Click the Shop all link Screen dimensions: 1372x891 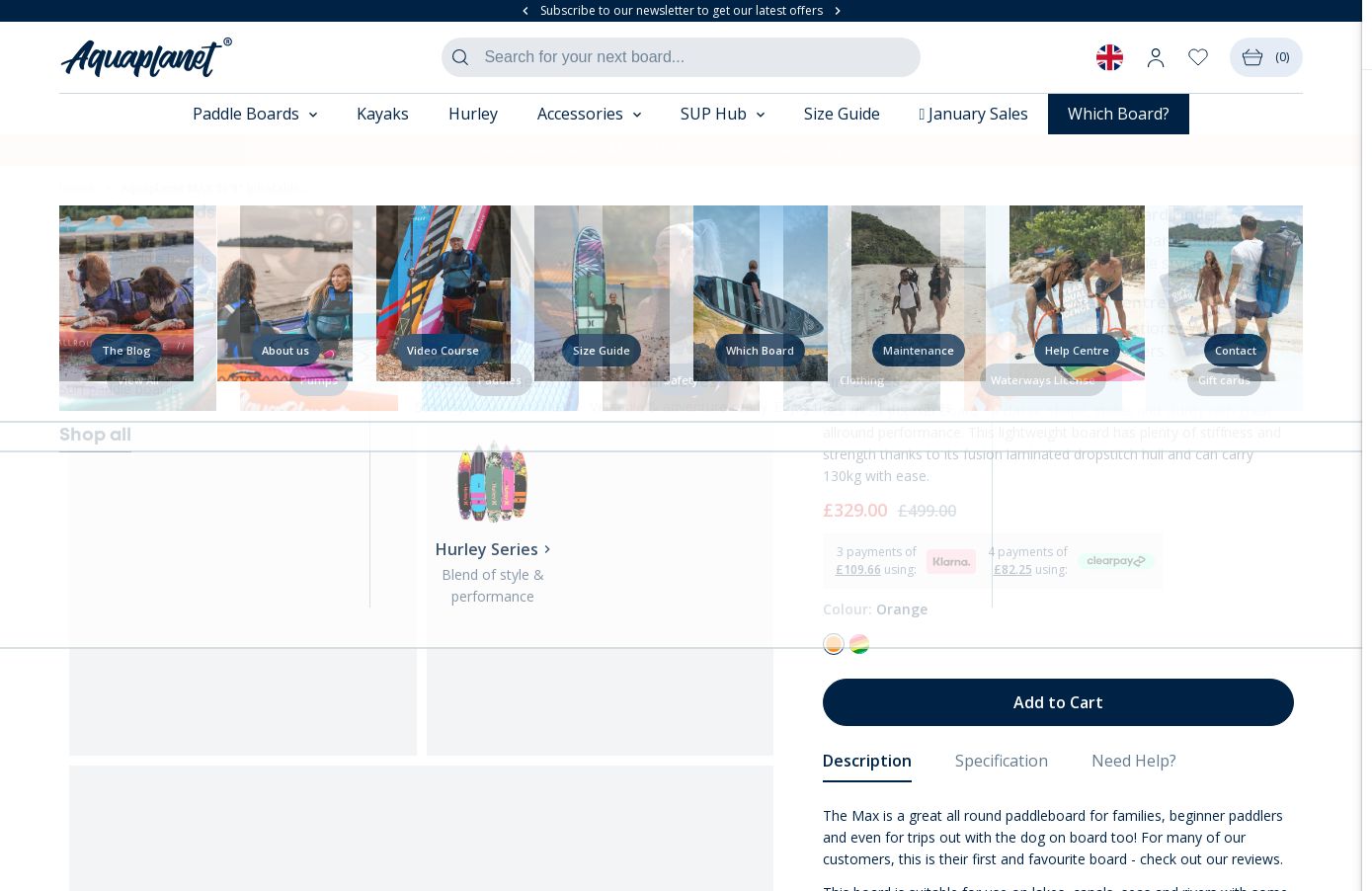95,435
